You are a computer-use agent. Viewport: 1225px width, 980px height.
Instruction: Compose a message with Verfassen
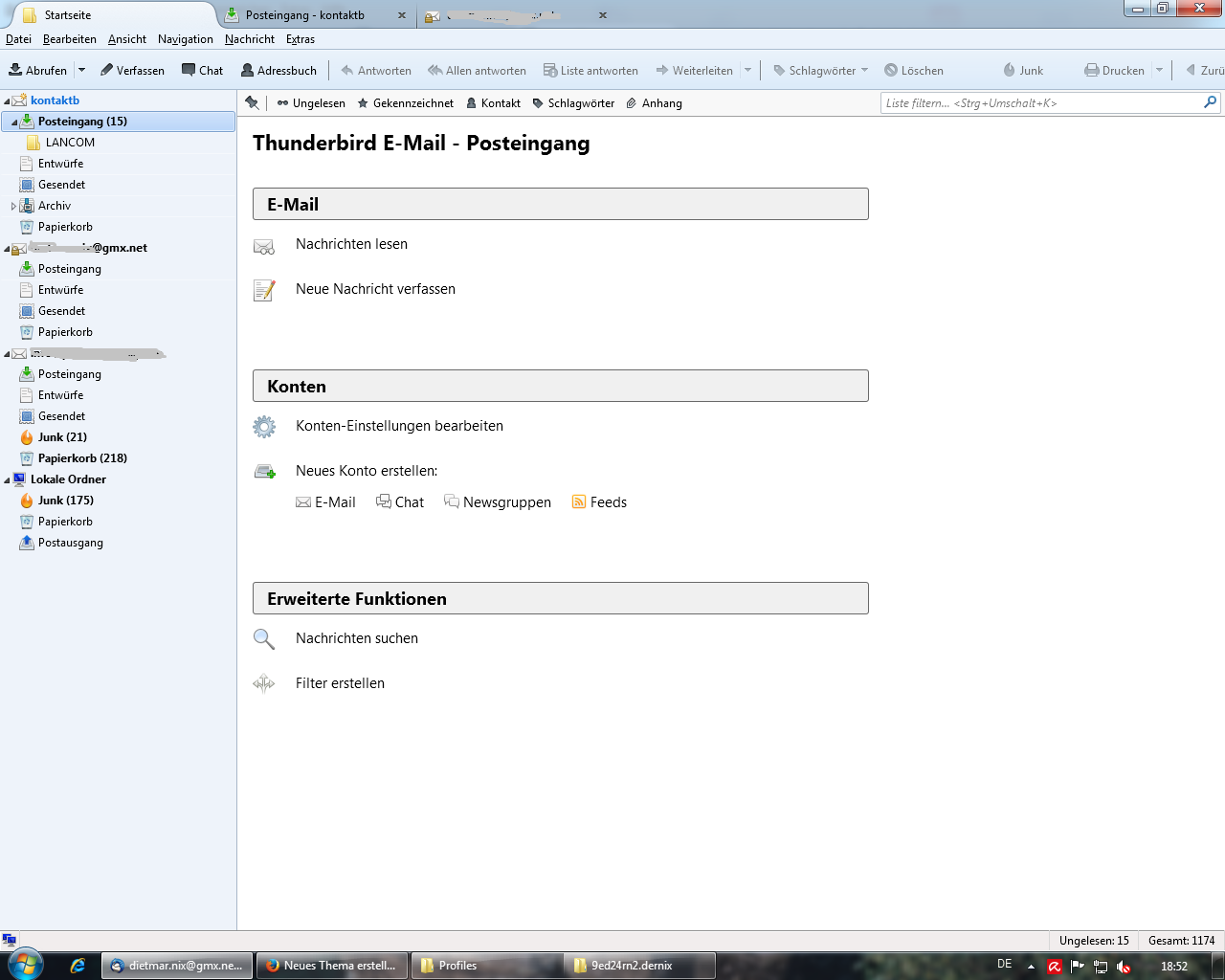coord(132,70)
